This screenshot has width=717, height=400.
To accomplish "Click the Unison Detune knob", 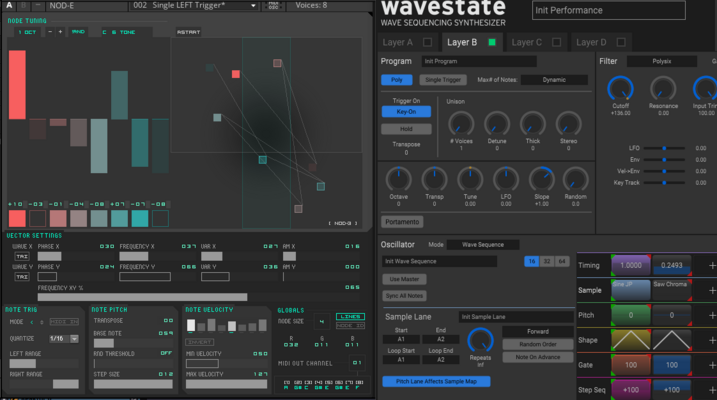I will tap(497, 124).
